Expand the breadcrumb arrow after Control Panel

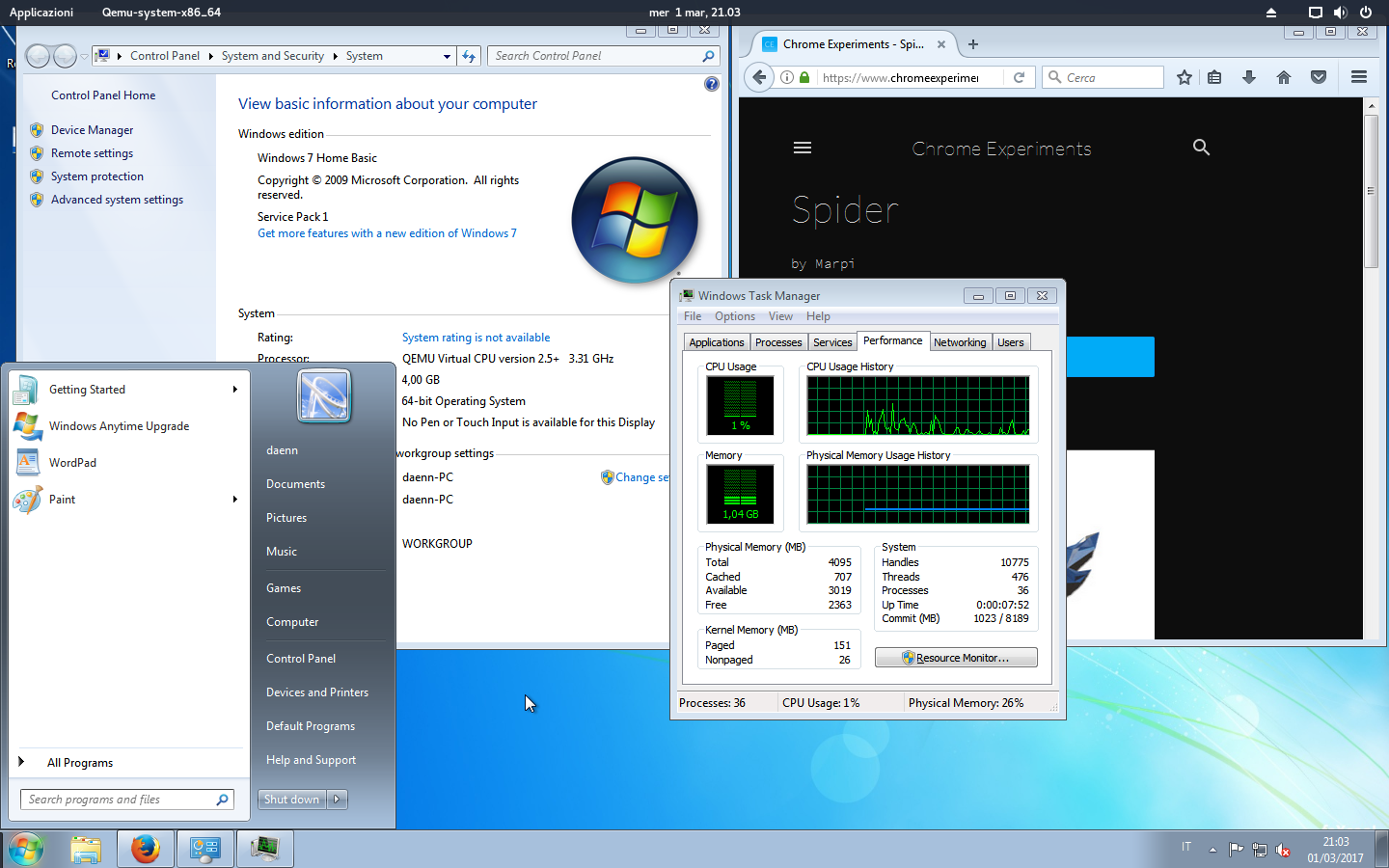tap(210, 56)
